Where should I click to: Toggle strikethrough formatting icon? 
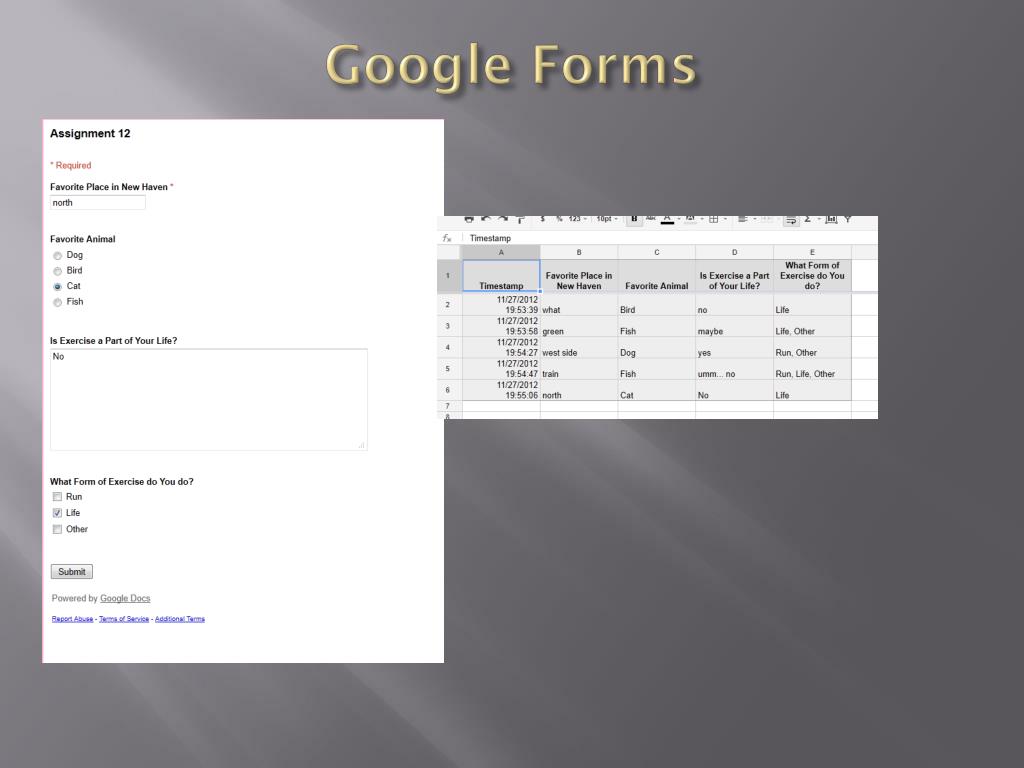651,218
